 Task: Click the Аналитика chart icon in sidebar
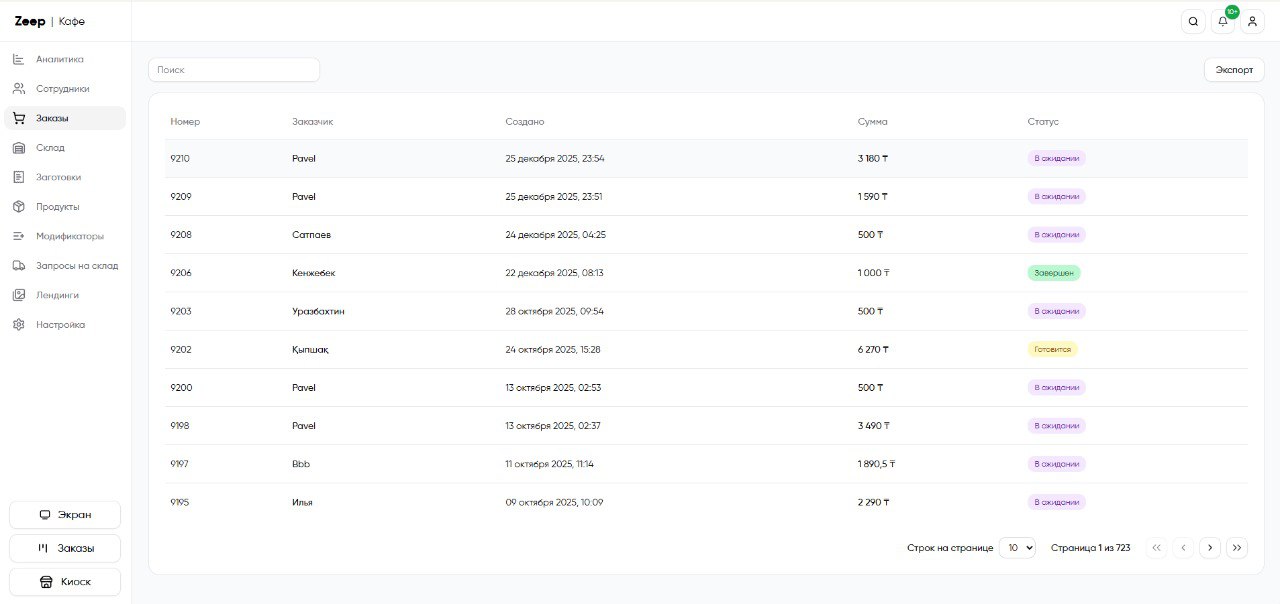(18, 59)
